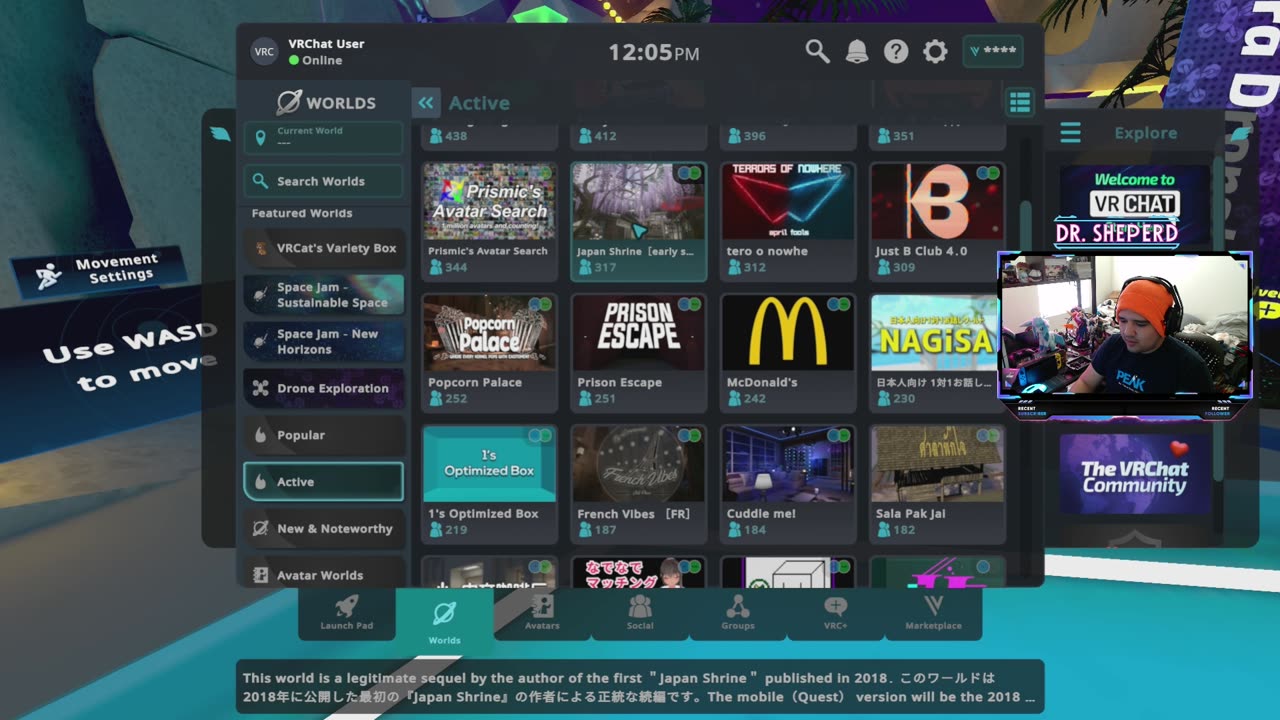
Task: Select Drone Exploration category
Action: click(x=323, y=388)
